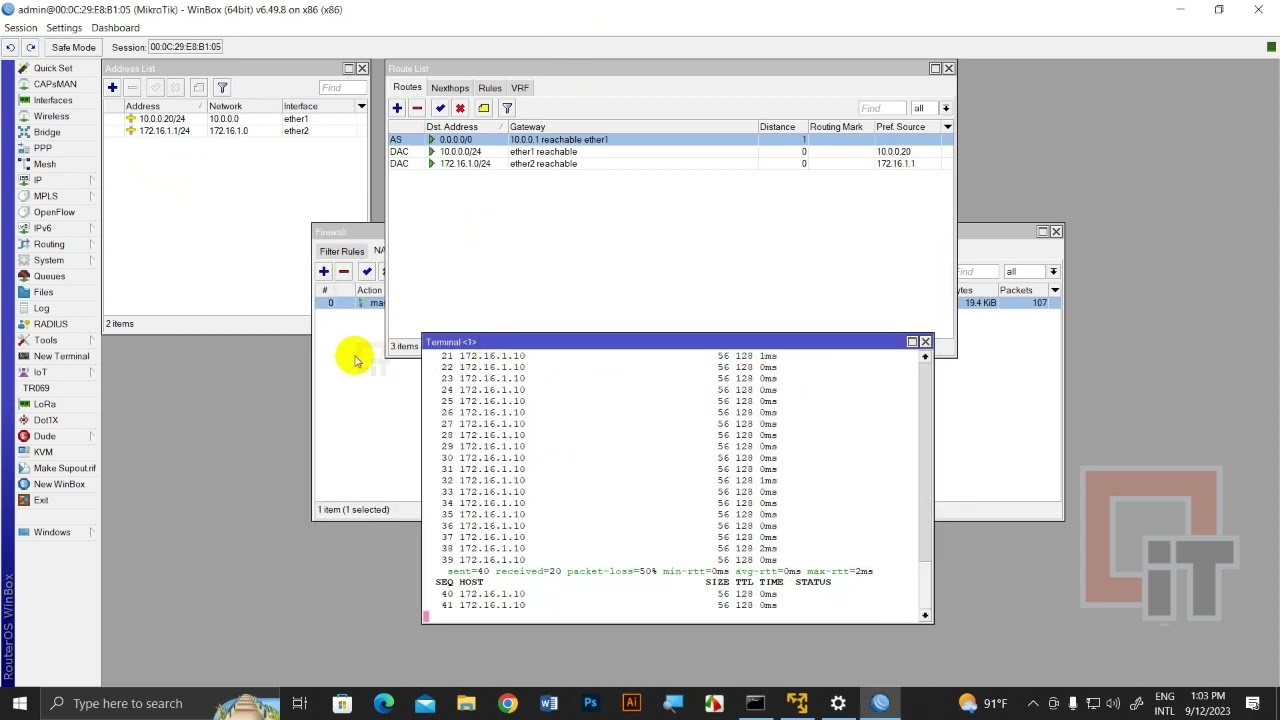The image size is (1280, 720).
Task: Open Photoshop from taskbar
Action: click(590, 703)
